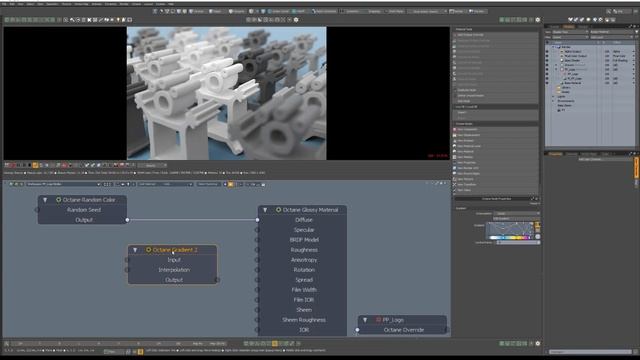Click the red PP_Logo node icon

[378, 320]
